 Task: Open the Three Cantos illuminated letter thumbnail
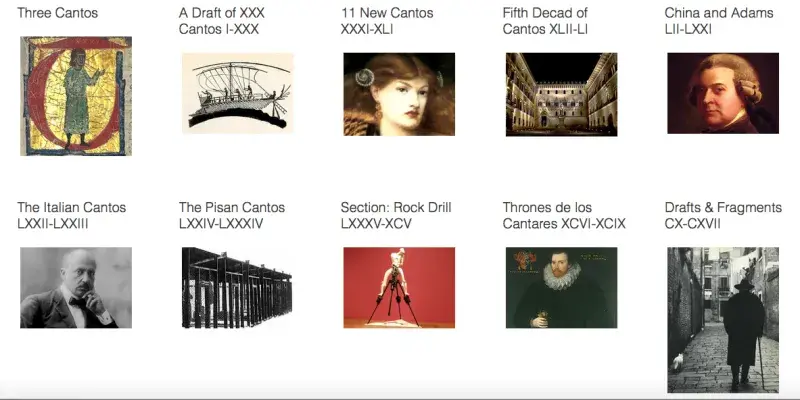pyautogui.click(x=76, y=96)
